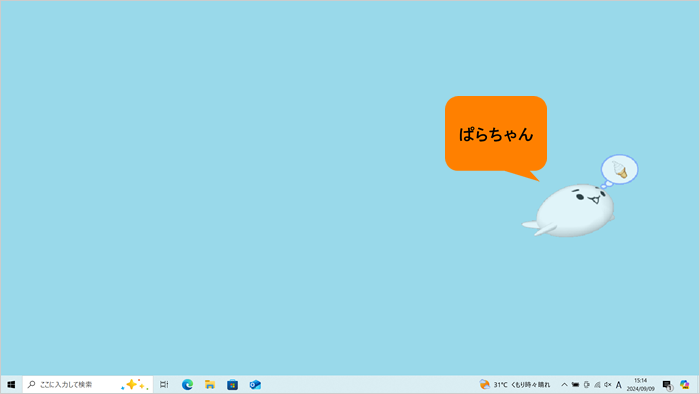Open network connection tray icon

(x=597, y=385)
